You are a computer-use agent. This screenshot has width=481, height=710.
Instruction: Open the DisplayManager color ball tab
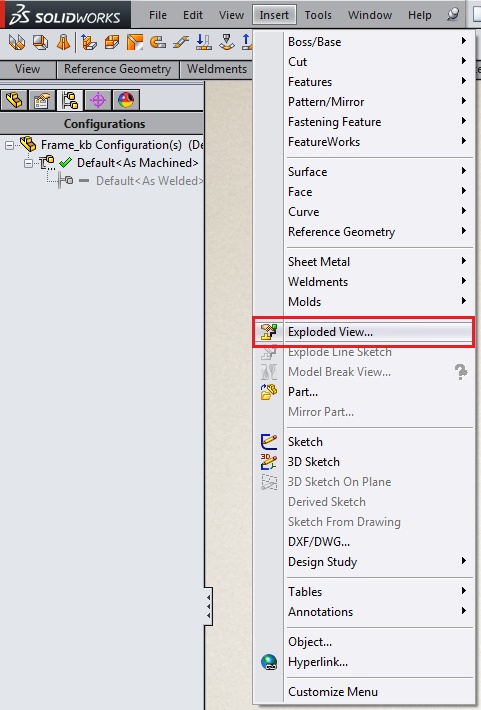(x=126, y=100)
